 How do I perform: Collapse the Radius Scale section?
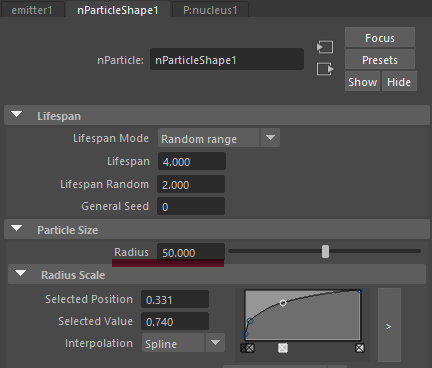point(20,274)
